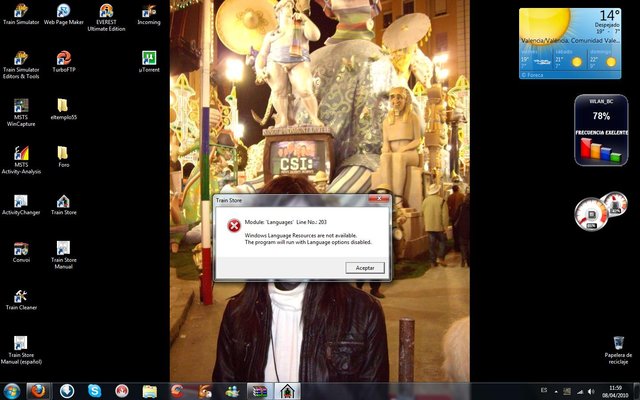
Task: Open the Train Simulator desktop shortcut
Action: (x=21, y=11)
